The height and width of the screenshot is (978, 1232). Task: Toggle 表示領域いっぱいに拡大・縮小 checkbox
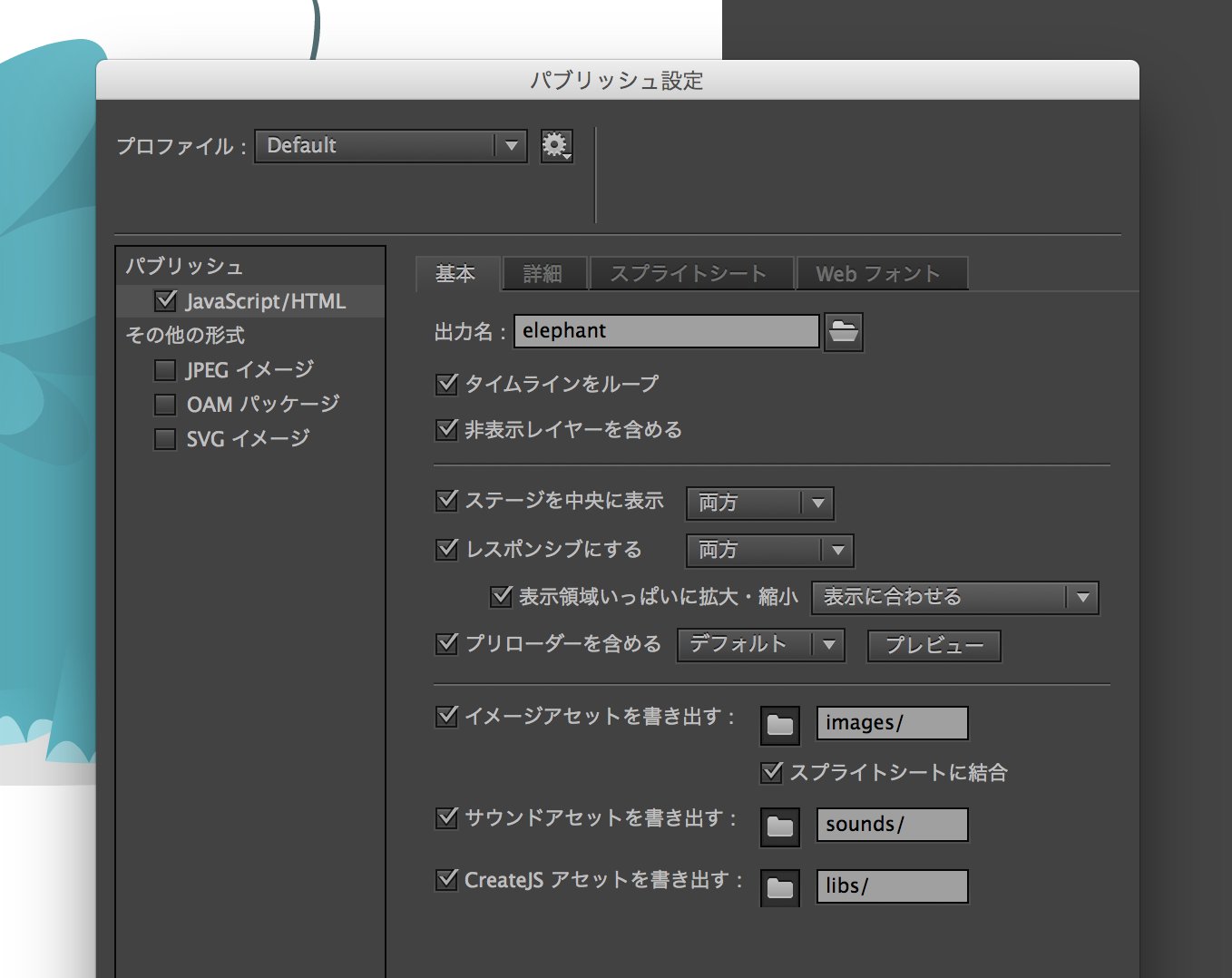click(501, 596)
